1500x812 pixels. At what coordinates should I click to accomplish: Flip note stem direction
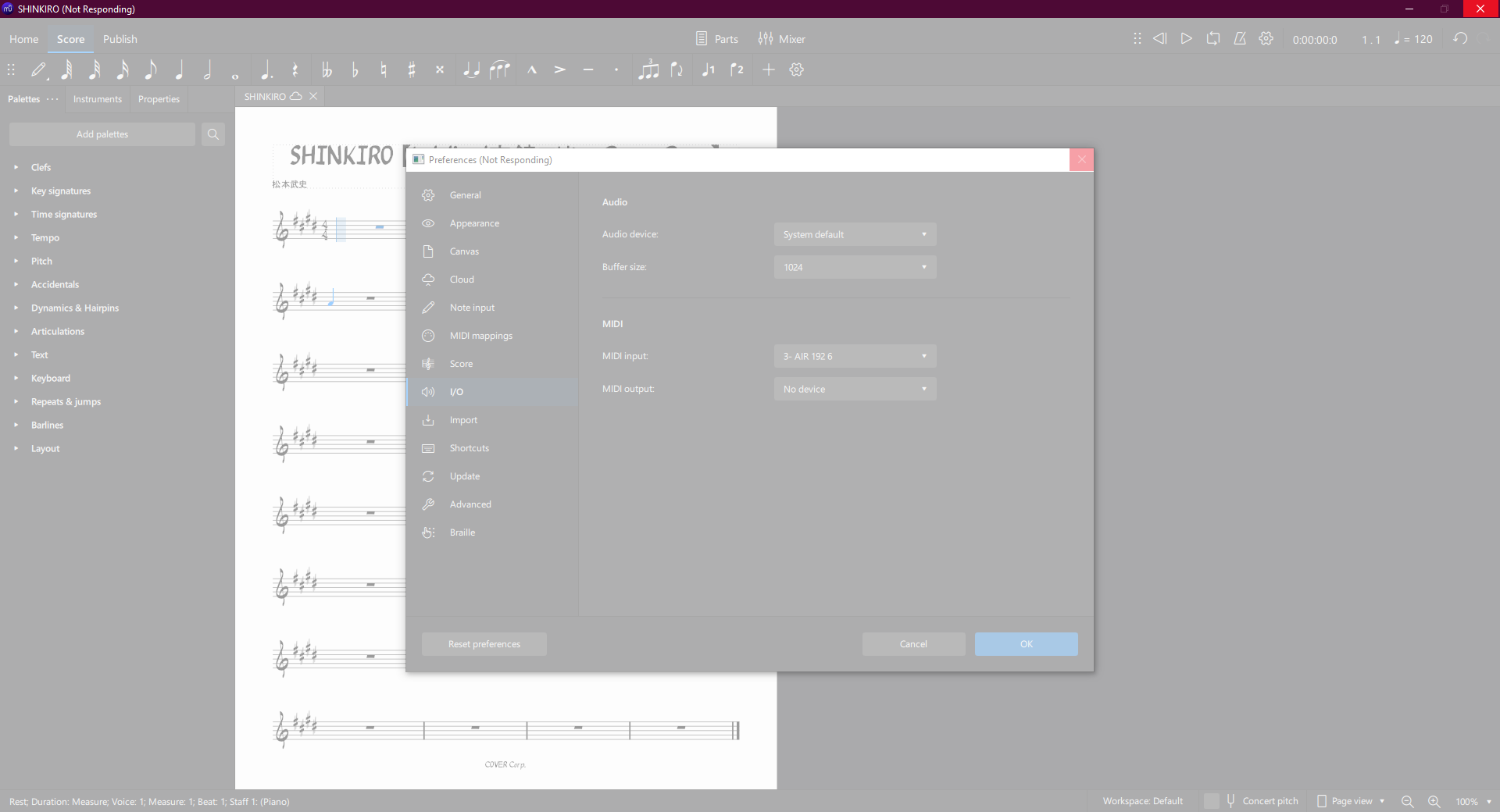(677, 69)
